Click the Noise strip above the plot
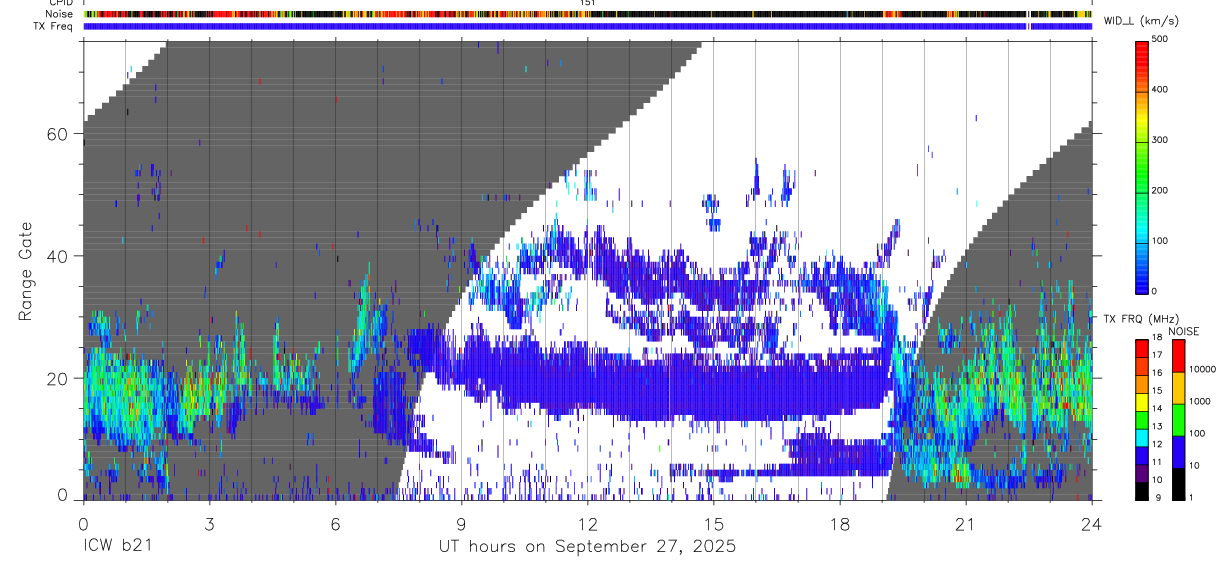This screenshot has height=567, width=1228. [587, 15]
